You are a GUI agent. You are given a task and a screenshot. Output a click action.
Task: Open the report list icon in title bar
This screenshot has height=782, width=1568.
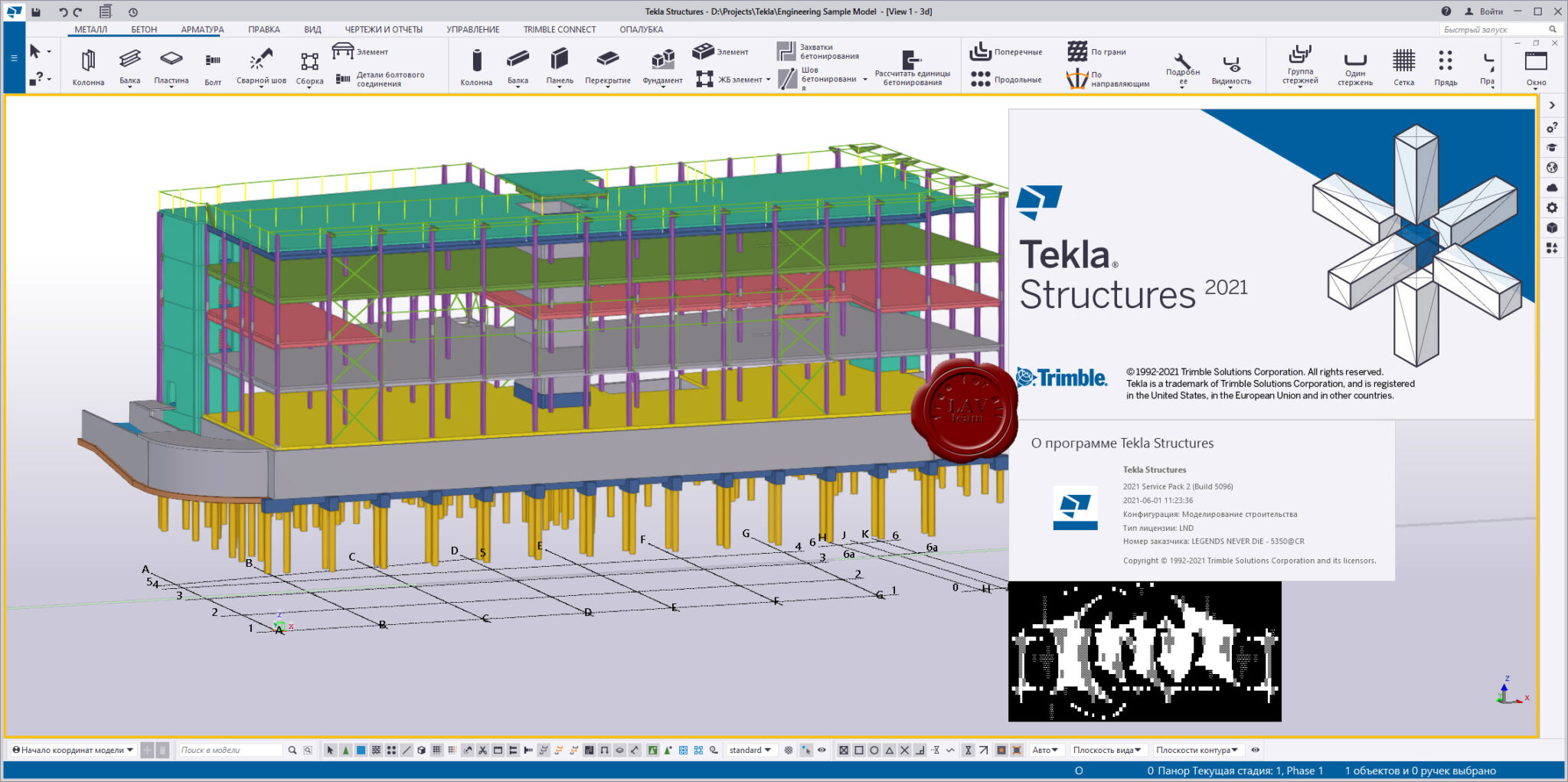coord(106,11)
